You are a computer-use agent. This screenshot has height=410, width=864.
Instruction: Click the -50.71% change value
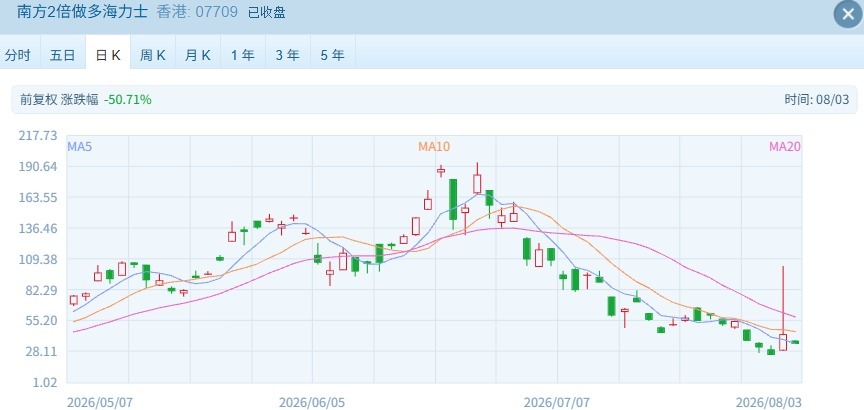[x=127, y=100]
